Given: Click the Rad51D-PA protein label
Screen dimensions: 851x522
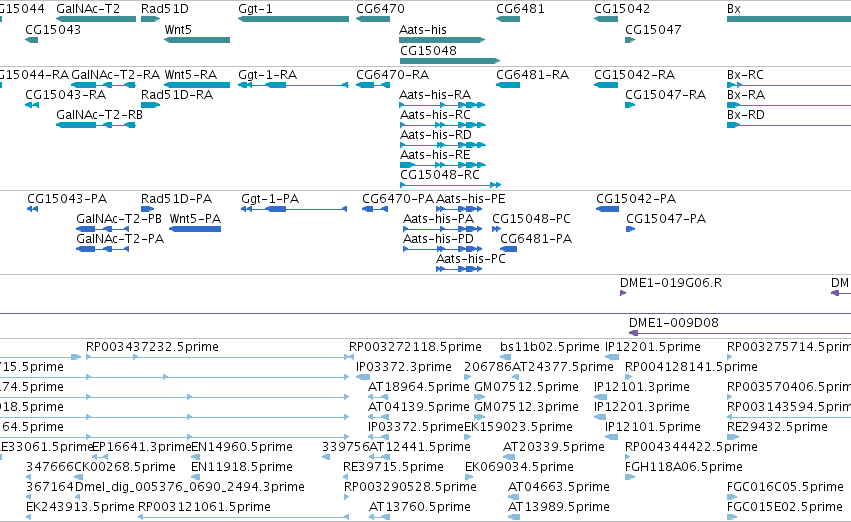Looking at the screenshot, I should (x=176, y=199).
